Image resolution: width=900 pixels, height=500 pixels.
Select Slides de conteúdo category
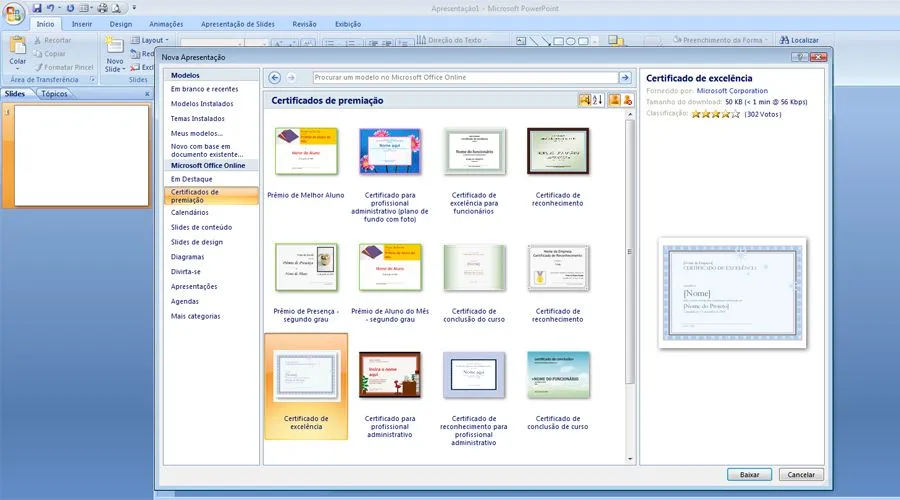point(201,227)
